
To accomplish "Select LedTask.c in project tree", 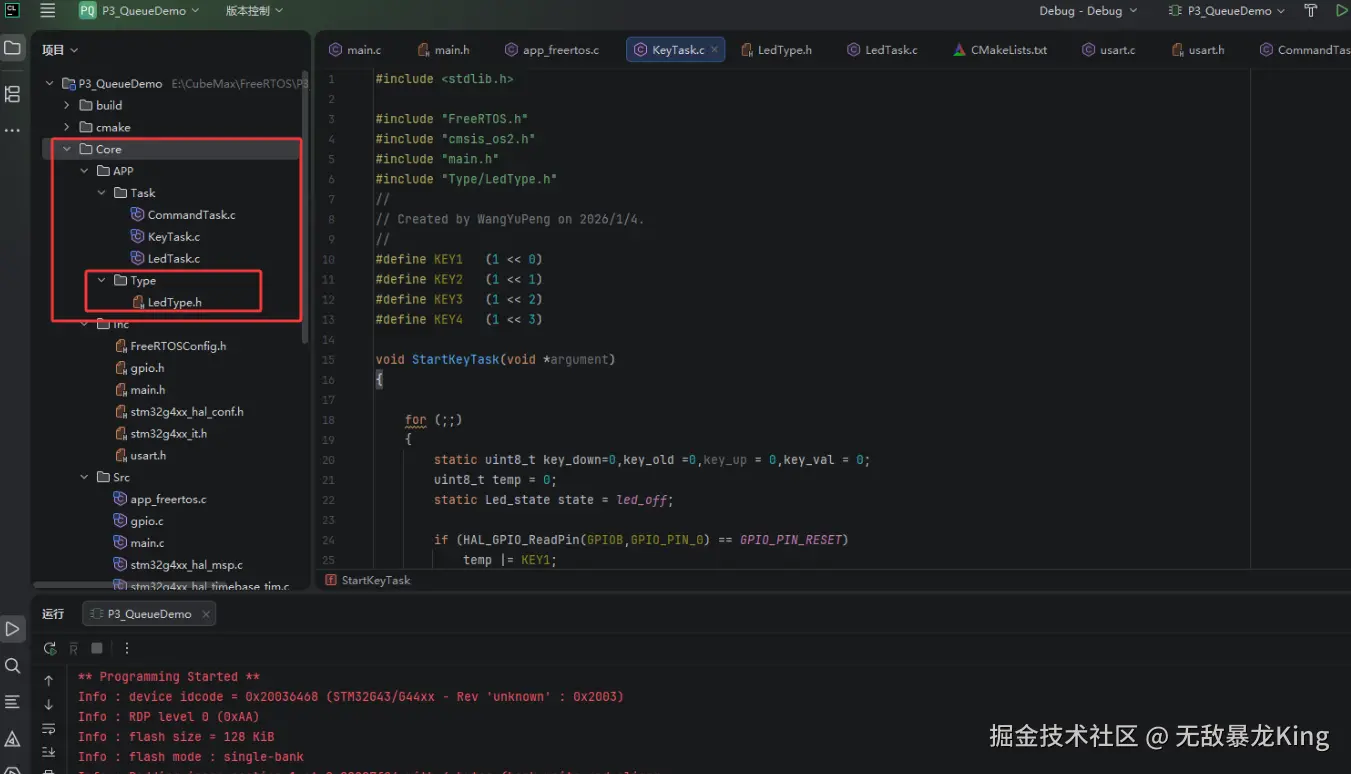I will pyautogui.click(x=166, y=258).
